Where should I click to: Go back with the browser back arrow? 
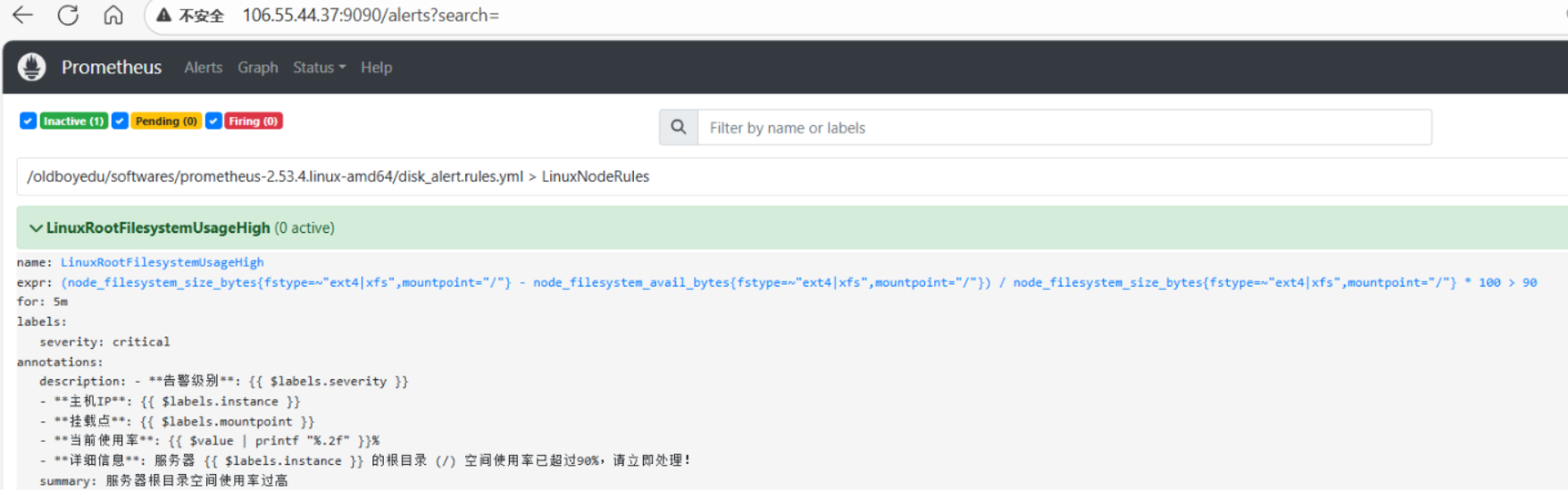pos(22,15)
